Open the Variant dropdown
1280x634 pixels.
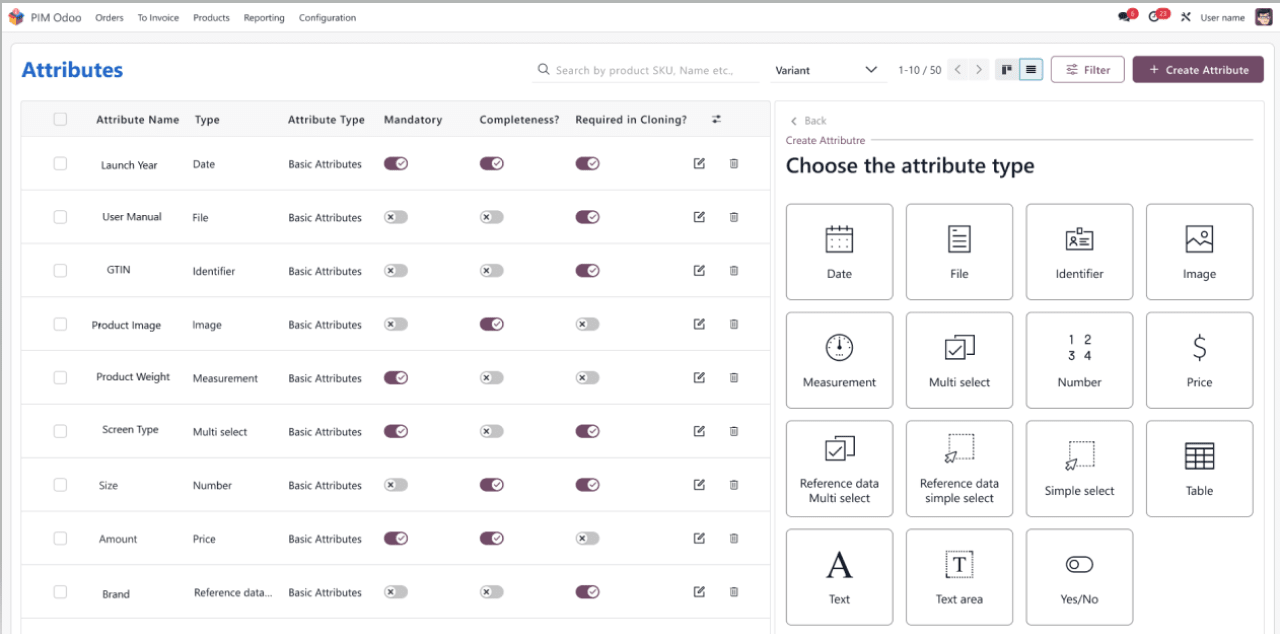(x=826, y=70)
